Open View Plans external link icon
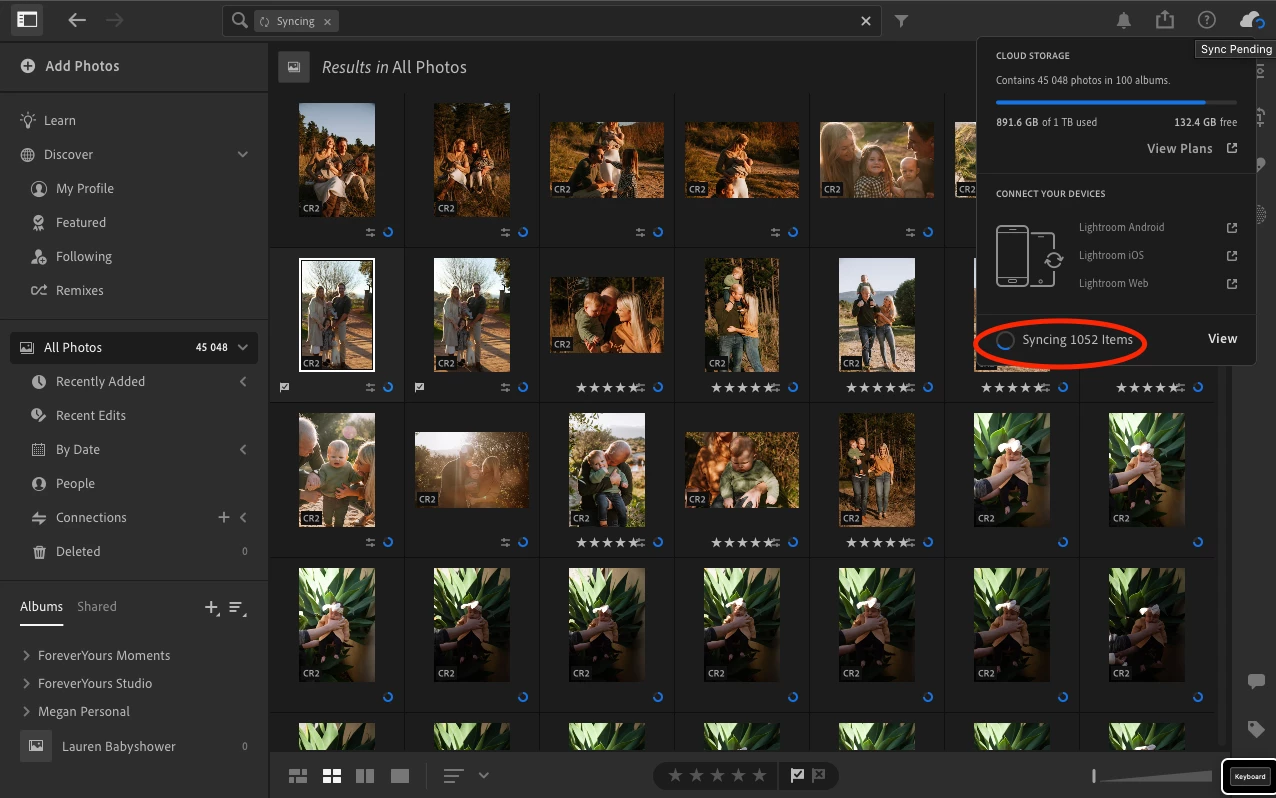This screenshot has height=798, width=1276. pos(1232,148)
